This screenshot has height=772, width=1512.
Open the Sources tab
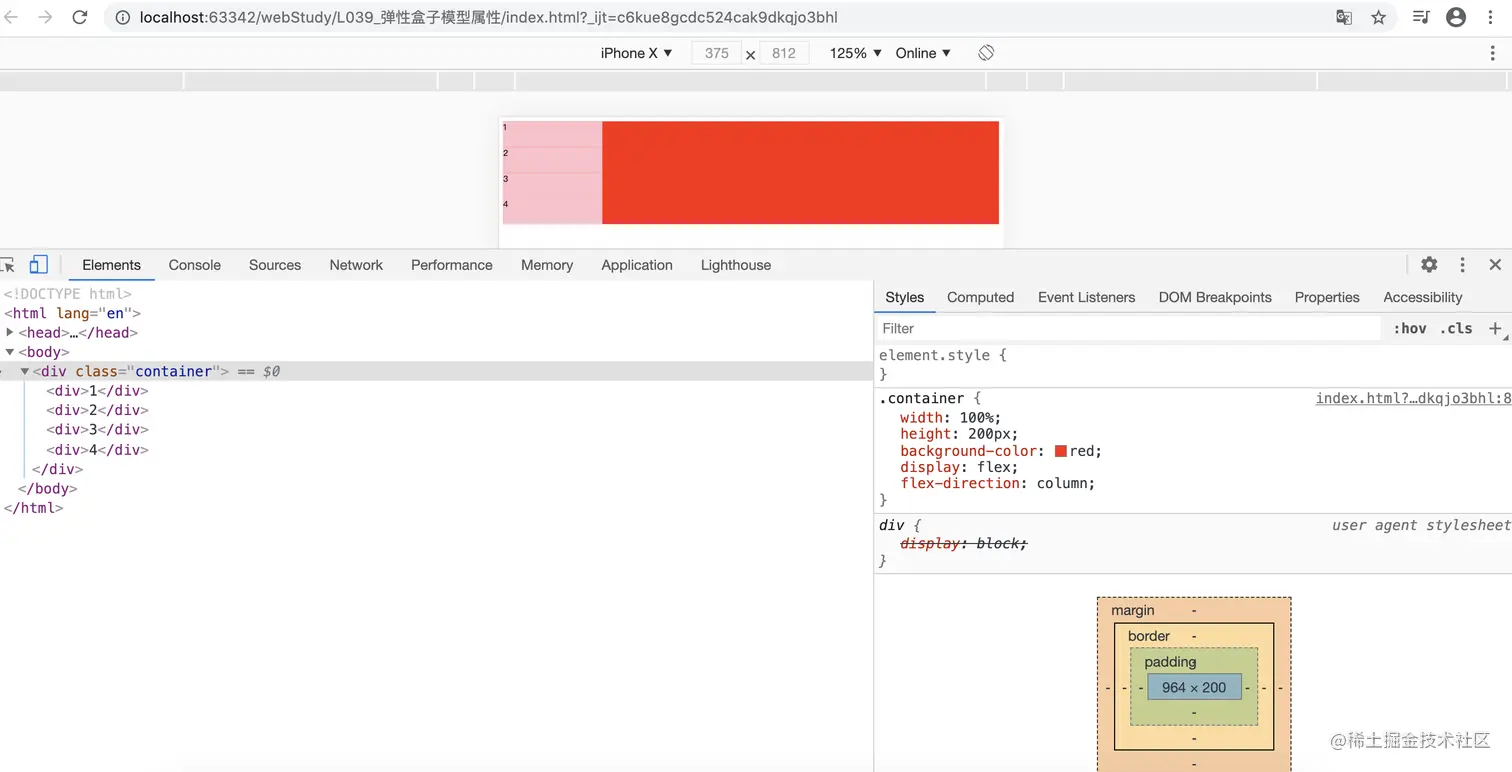(275, 265)
